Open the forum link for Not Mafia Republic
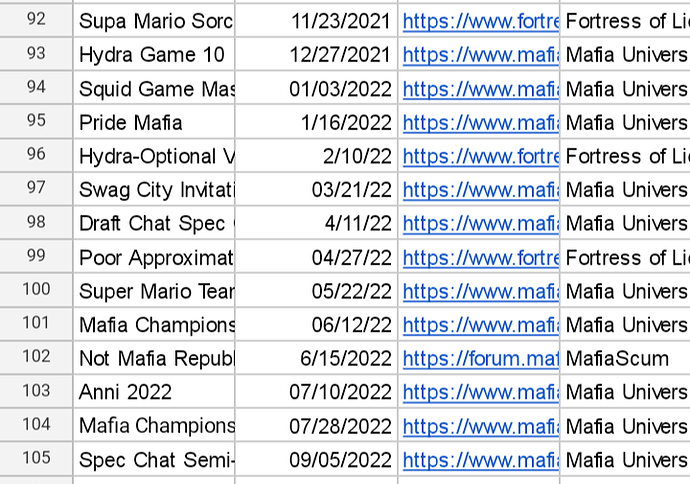Viewport: 690px width, 484px height. [x=481, y=359]
